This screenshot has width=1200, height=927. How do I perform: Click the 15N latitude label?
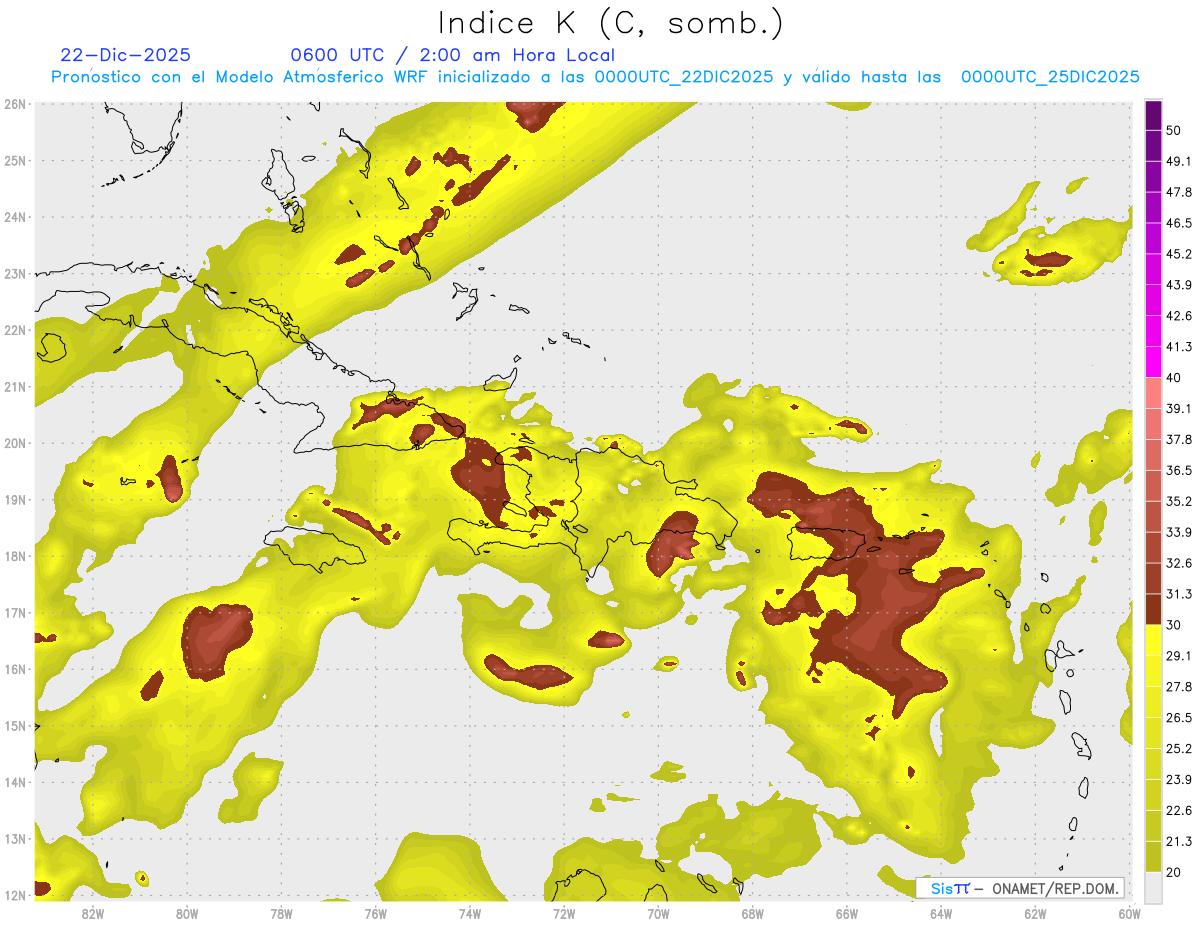[x=15, y=725]
